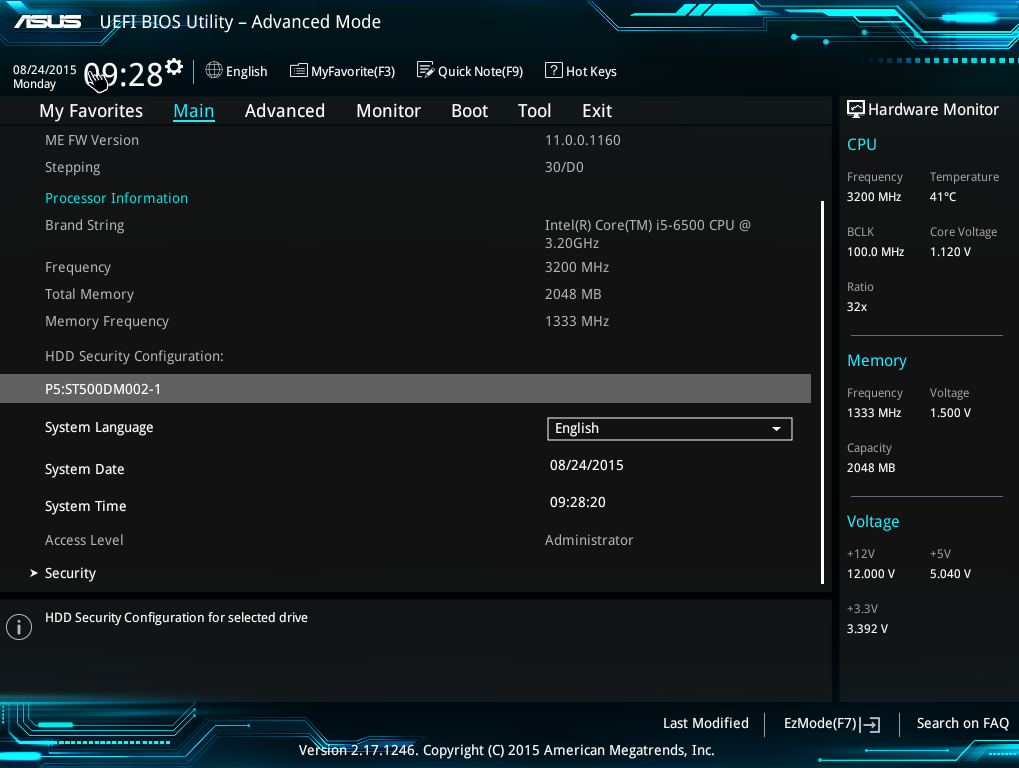Select the Main tab
1019x768 pixels.
point(194,111)
